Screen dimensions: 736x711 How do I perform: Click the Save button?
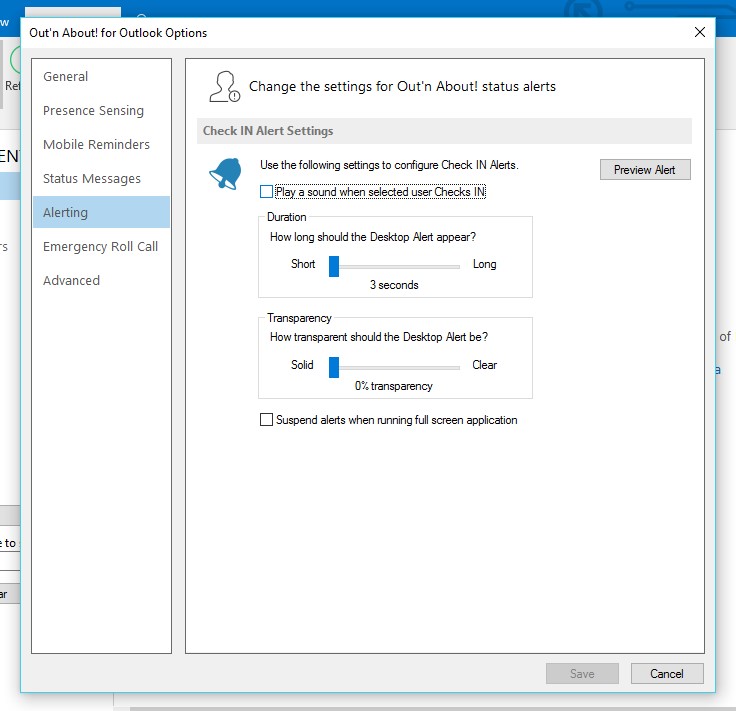point(582,673)
